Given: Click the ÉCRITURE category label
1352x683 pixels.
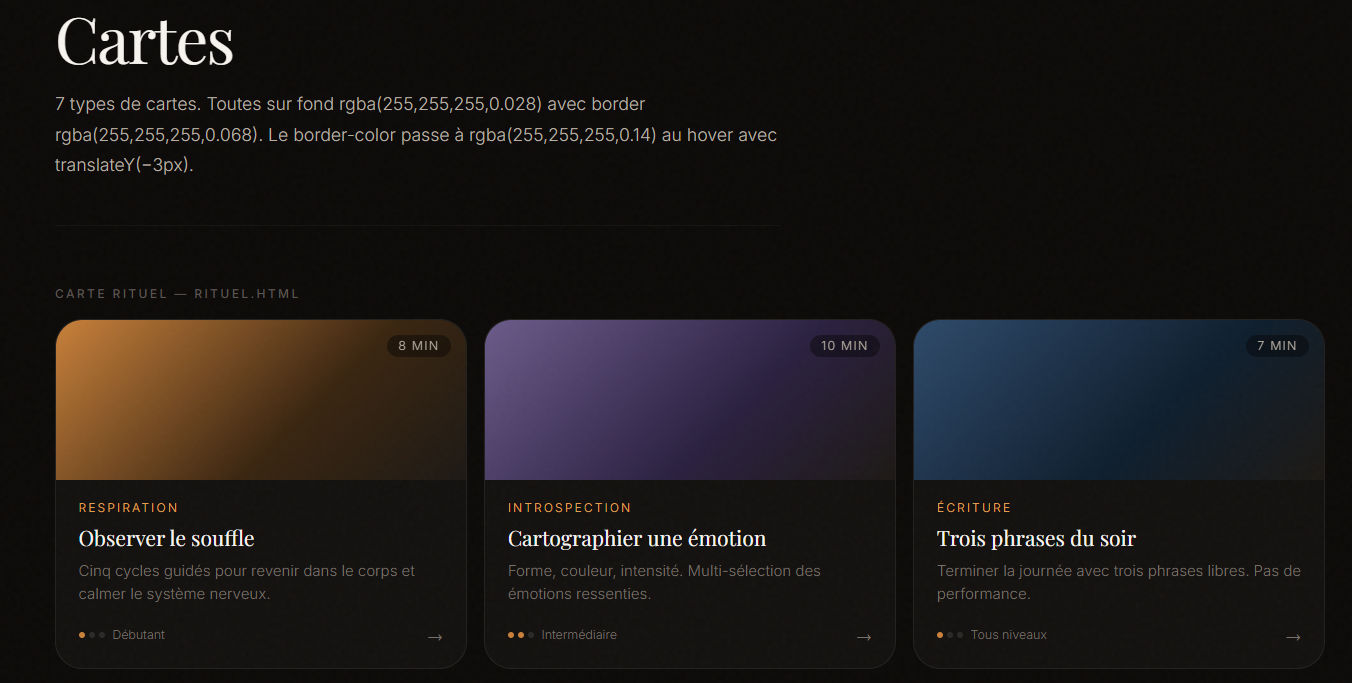Looking at the screenshot, I should click(973, 507).
